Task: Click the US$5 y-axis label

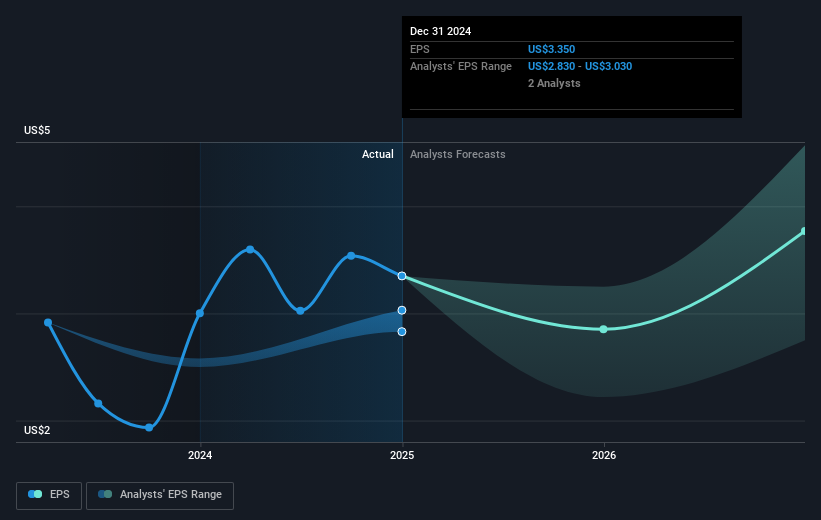Action: point(37,130)
